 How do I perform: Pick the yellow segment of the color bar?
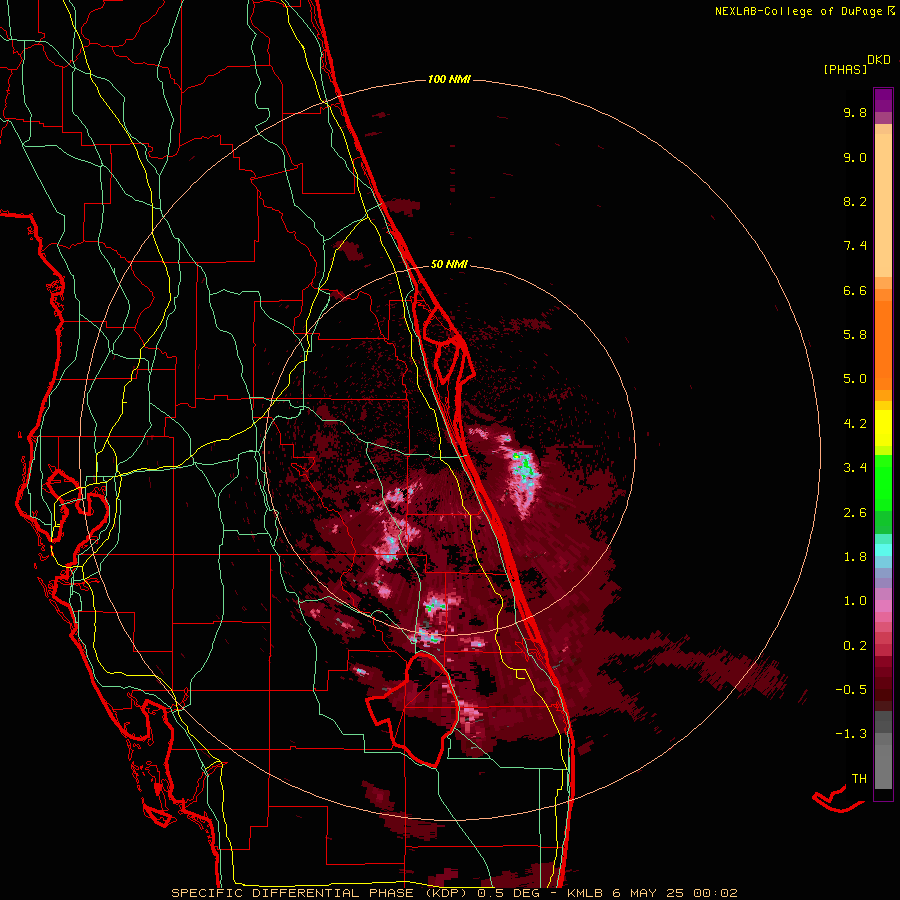pyautogui.click(x=883, y=428)
